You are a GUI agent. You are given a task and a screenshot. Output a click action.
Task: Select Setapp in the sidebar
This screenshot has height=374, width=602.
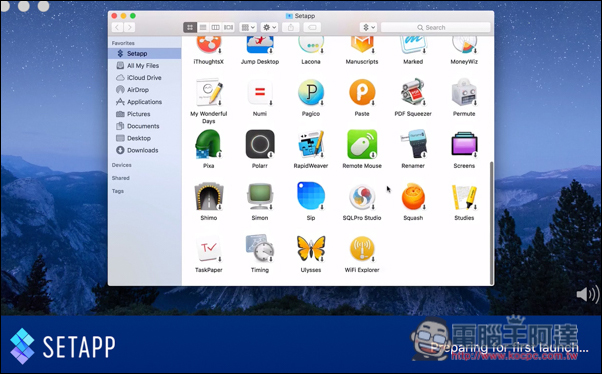click(x=145, y=53)
